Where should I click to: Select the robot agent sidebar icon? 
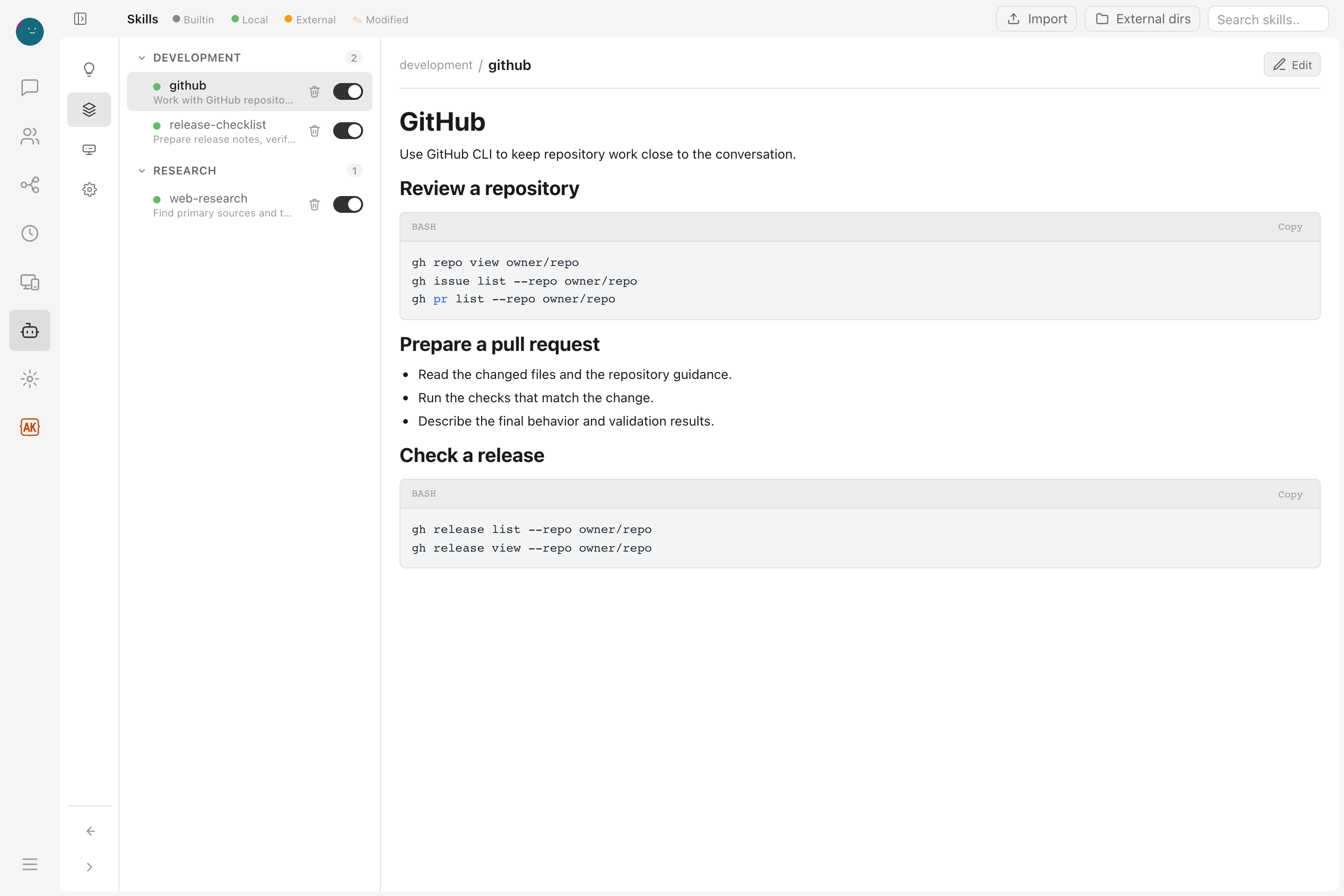30,330
